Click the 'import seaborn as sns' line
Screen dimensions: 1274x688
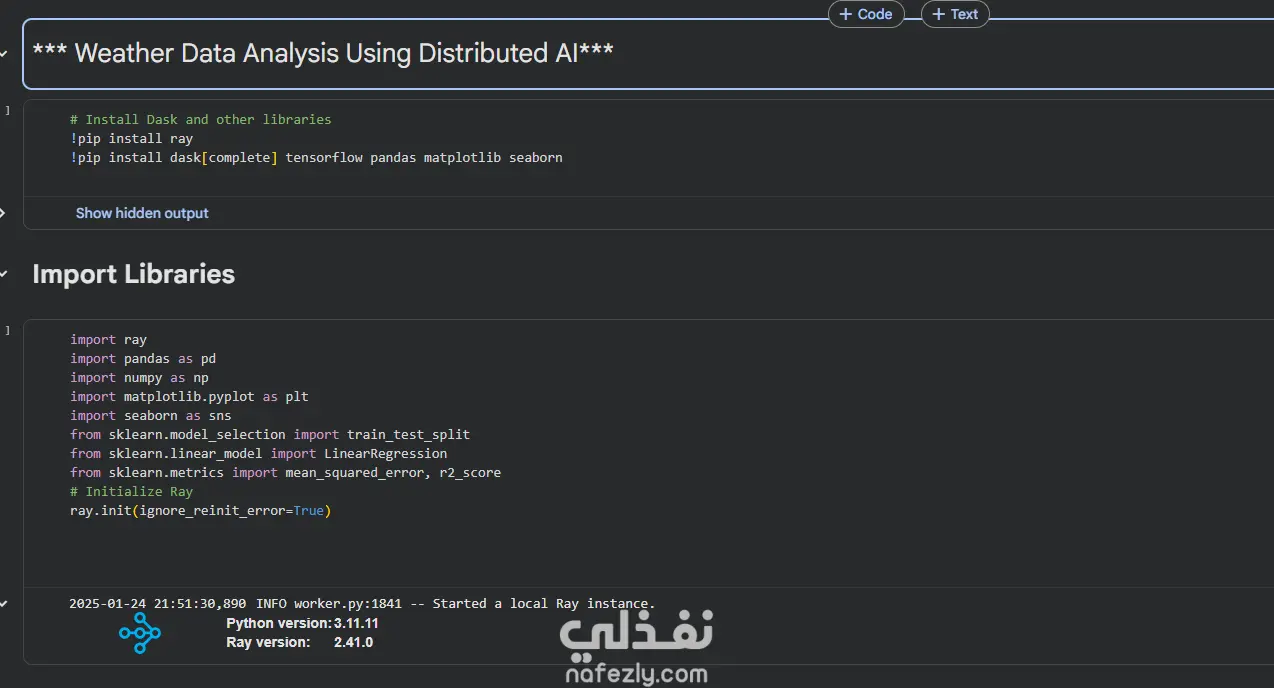(x=151, y=415)
